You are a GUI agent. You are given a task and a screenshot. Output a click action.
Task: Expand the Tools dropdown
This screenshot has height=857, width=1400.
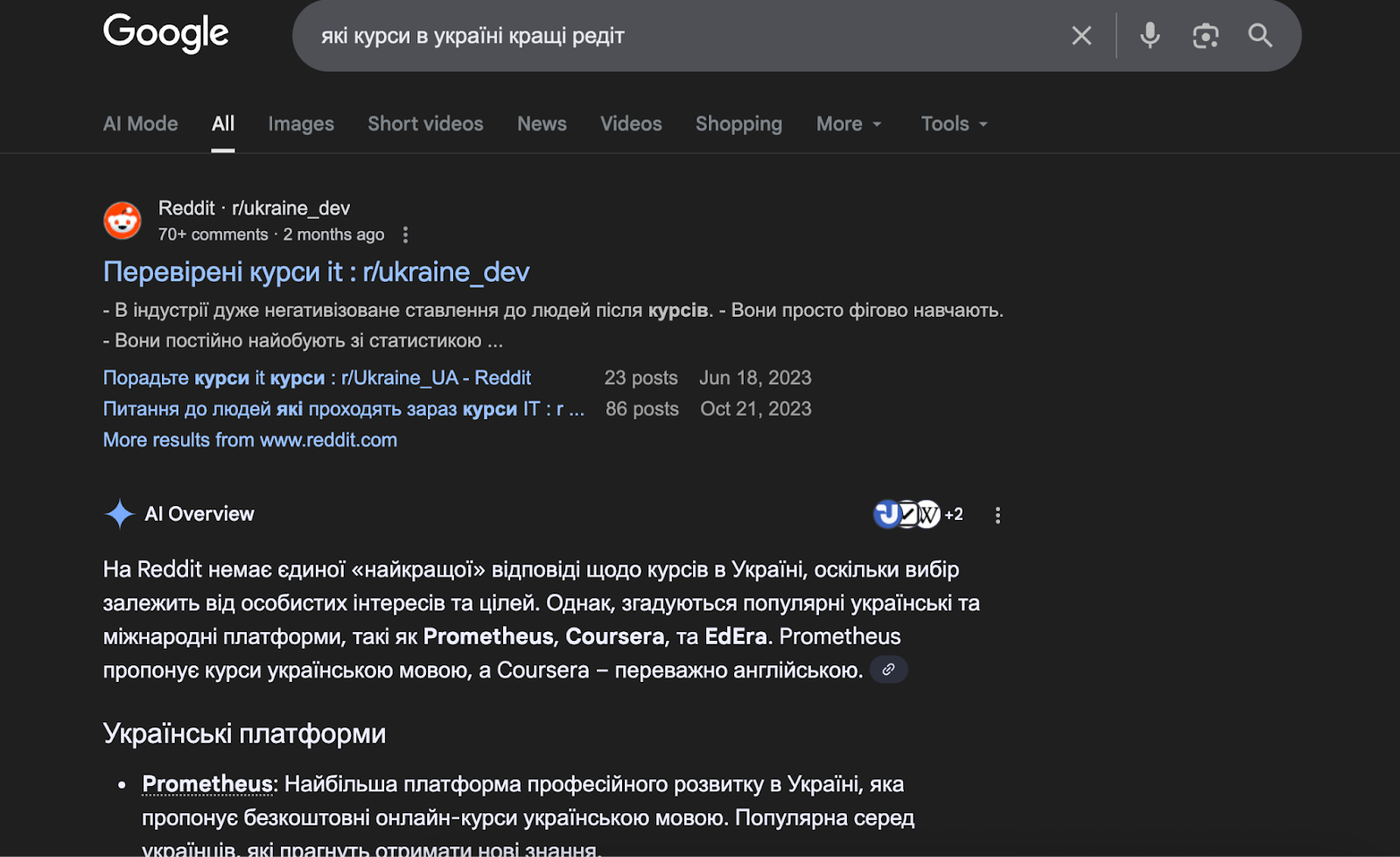[954, 123]
